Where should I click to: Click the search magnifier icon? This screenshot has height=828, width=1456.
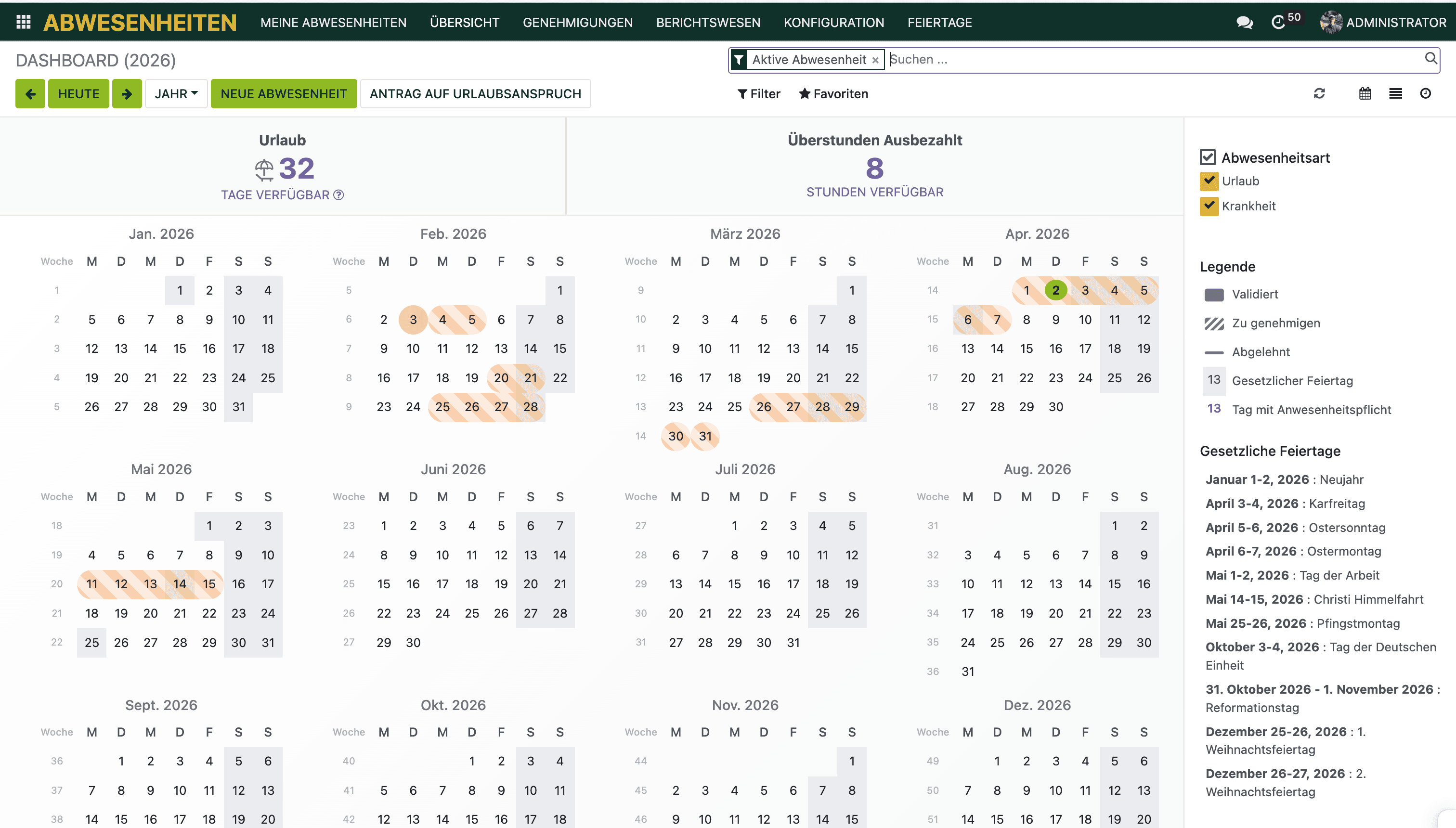click(x=1430, y=59)
